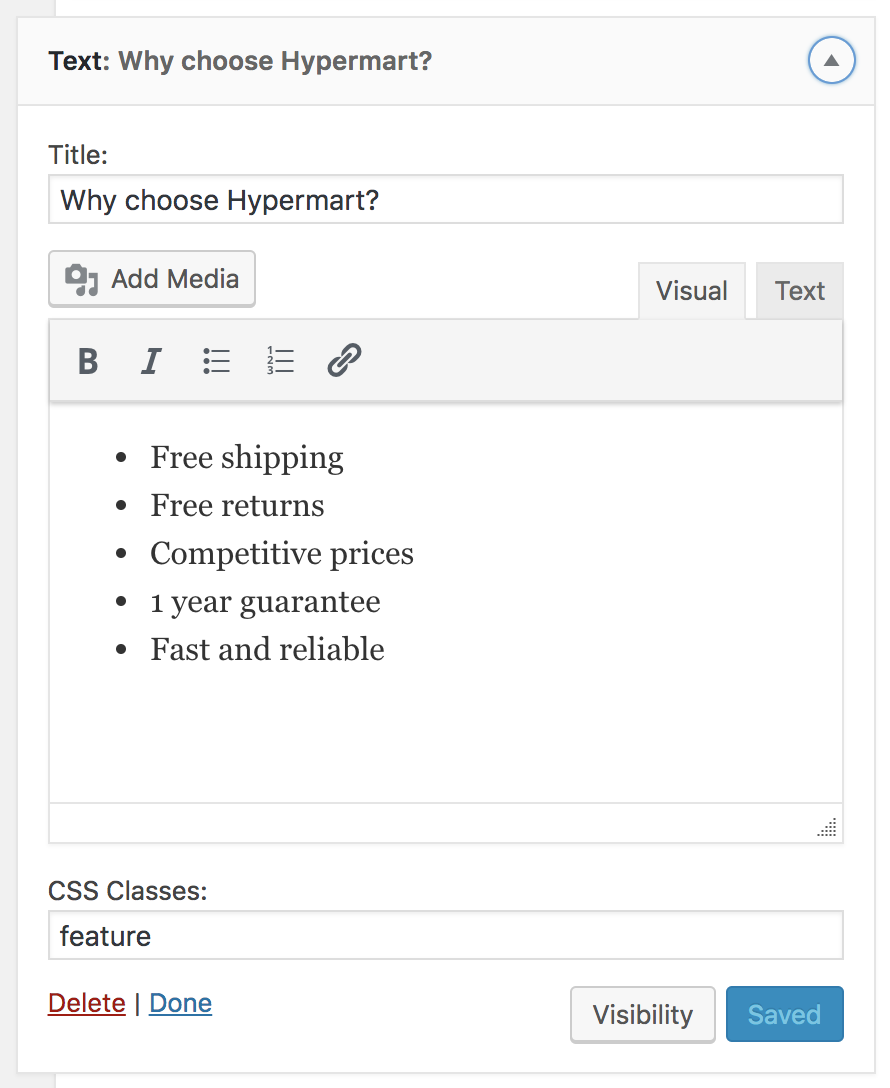Focus the CSS Classes field
This screenshot has height=1088, width=890.
(x=445, y=935)
